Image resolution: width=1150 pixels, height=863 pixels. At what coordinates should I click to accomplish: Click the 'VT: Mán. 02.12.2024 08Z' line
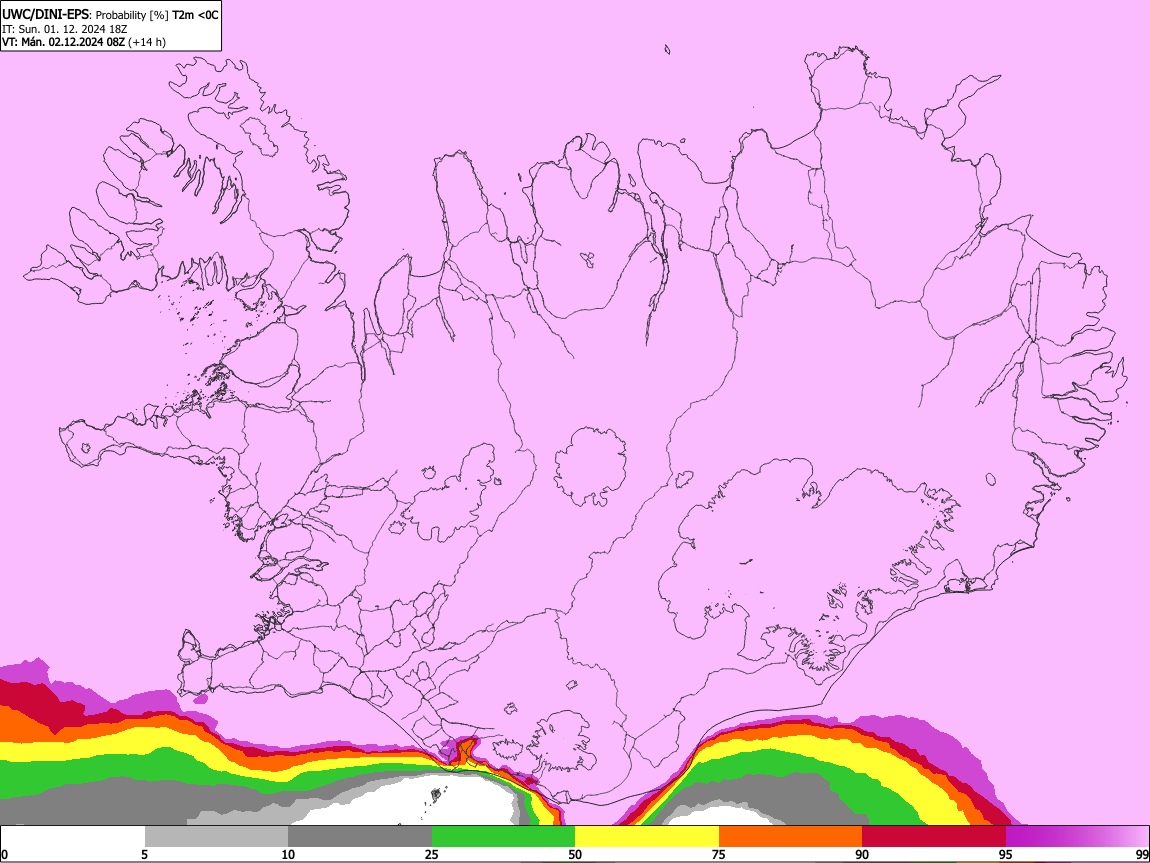[x=64, y=42]
